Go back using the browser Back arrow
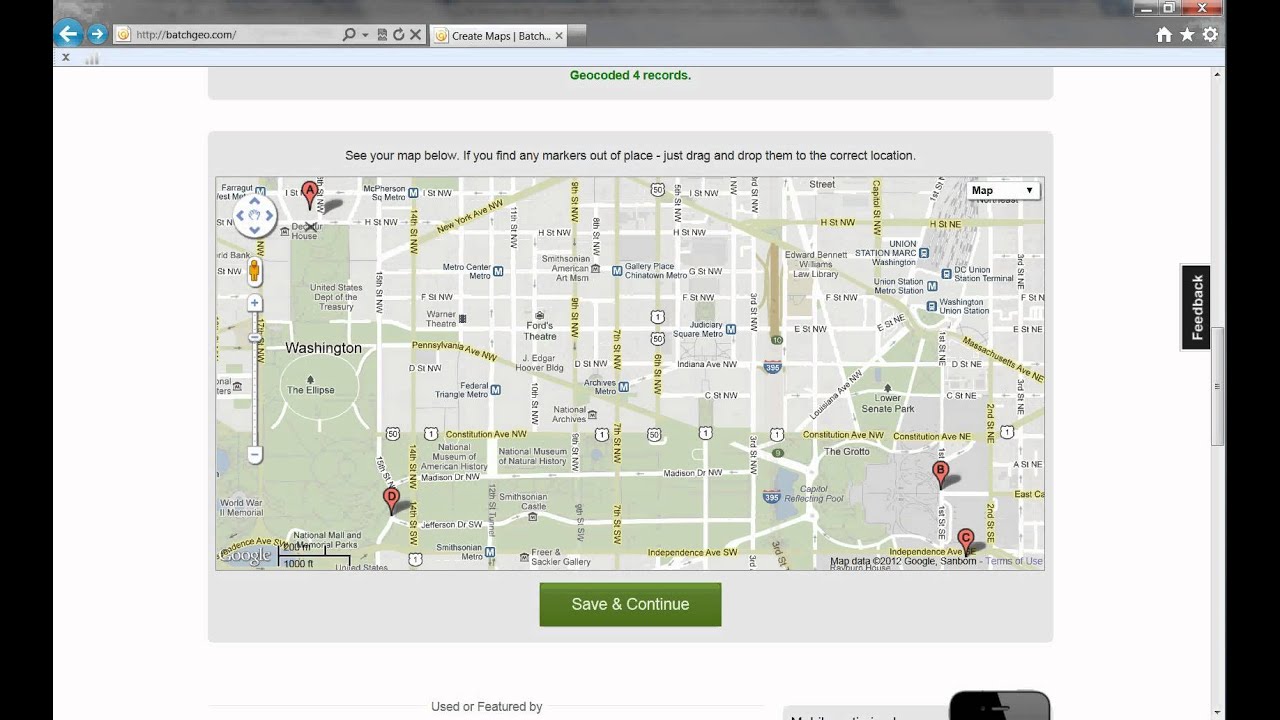 pyautogui.click(x=68, y=34)
